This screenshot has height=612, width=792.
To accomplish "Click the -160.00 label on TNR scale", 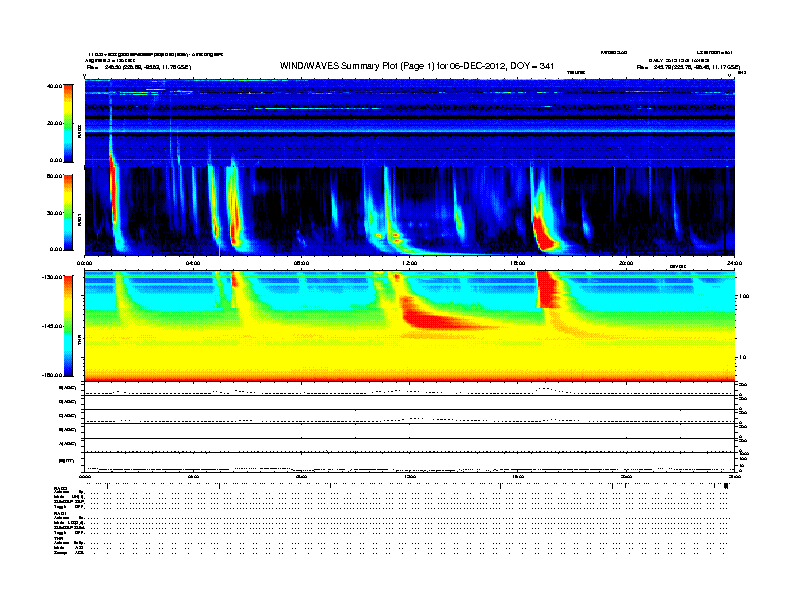I will tap(53, 375).
